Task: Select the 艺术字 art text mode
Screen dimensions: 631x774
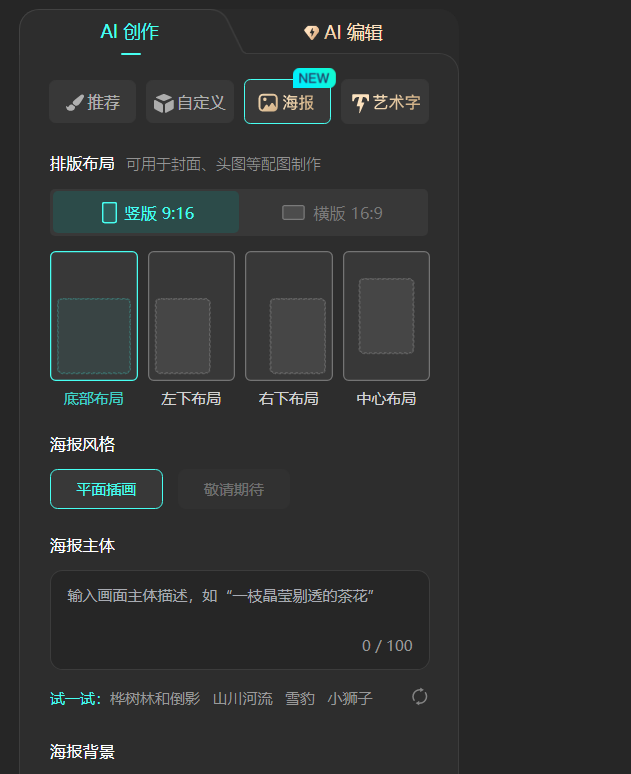Action: pos(385,102)
